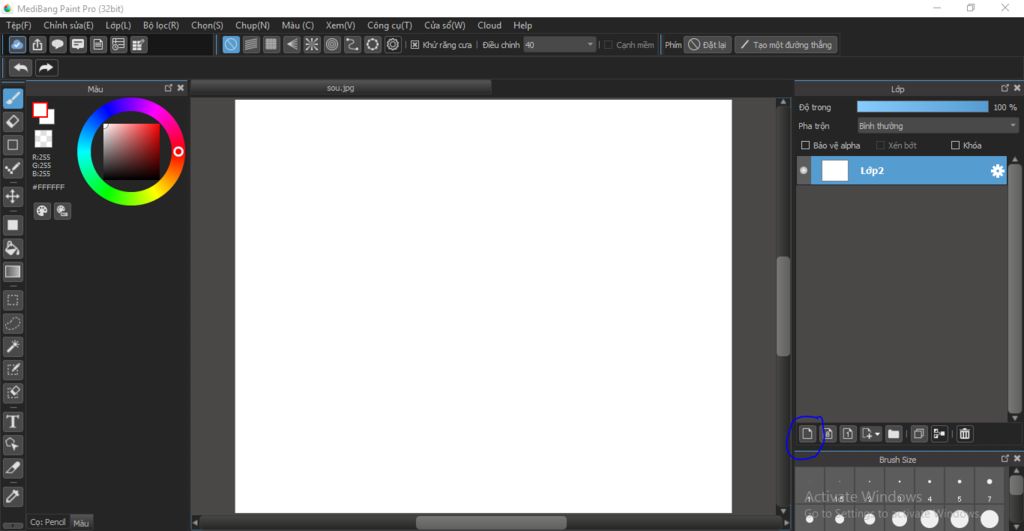Click the export/share icon in toolbar
The width and height of the screenshot is (1024, 531).
tap(37, 44)
